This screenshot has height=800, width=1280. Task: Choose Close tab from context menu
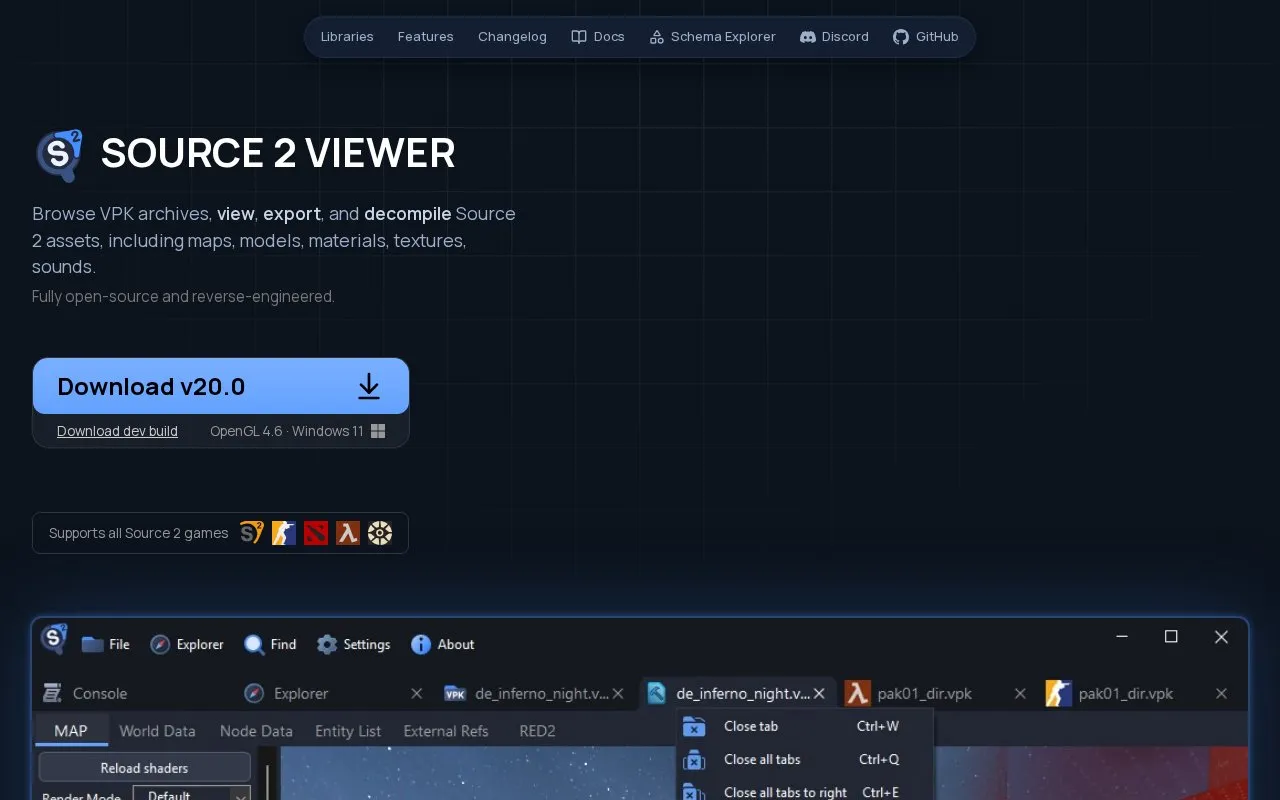tap(805, 726)
